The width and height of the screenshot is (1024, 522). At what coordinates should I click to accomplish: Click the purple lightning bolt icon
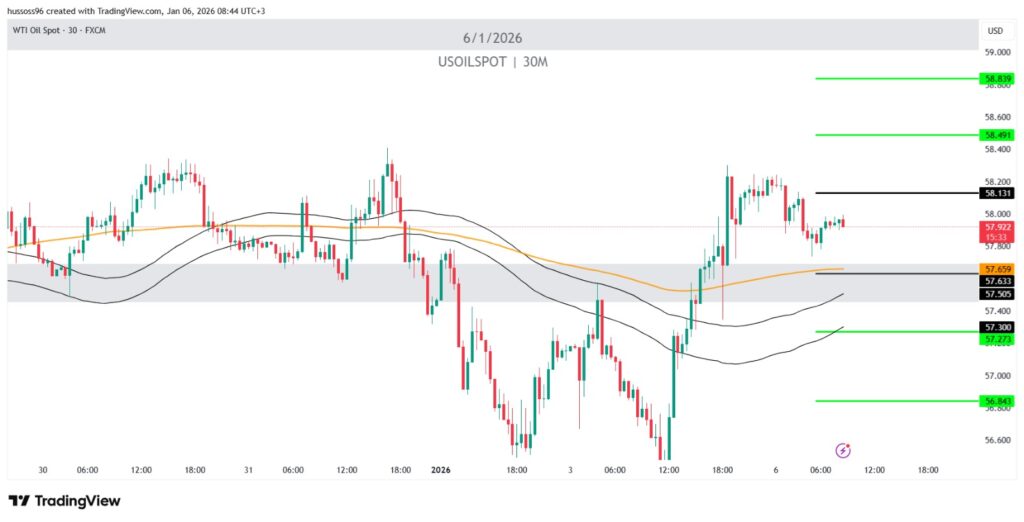pyautogui.click(x=843, y=450)
